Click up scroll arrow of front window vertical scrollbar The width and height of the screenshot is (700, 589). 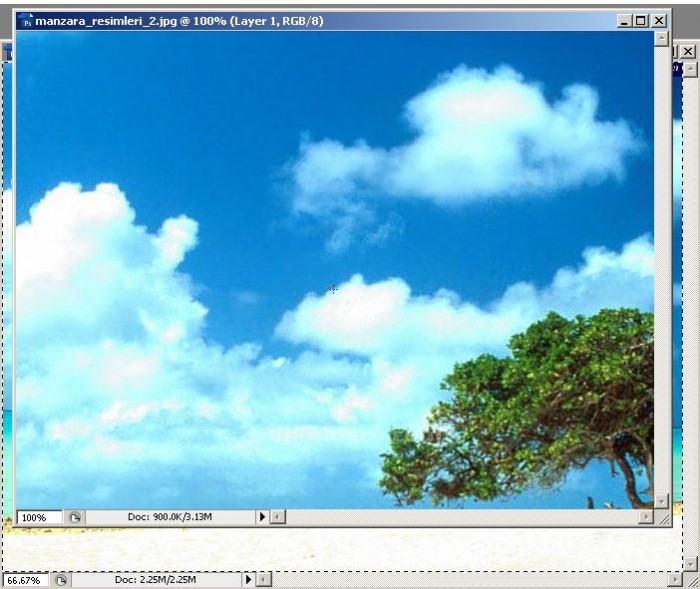[x=661, y=38]
